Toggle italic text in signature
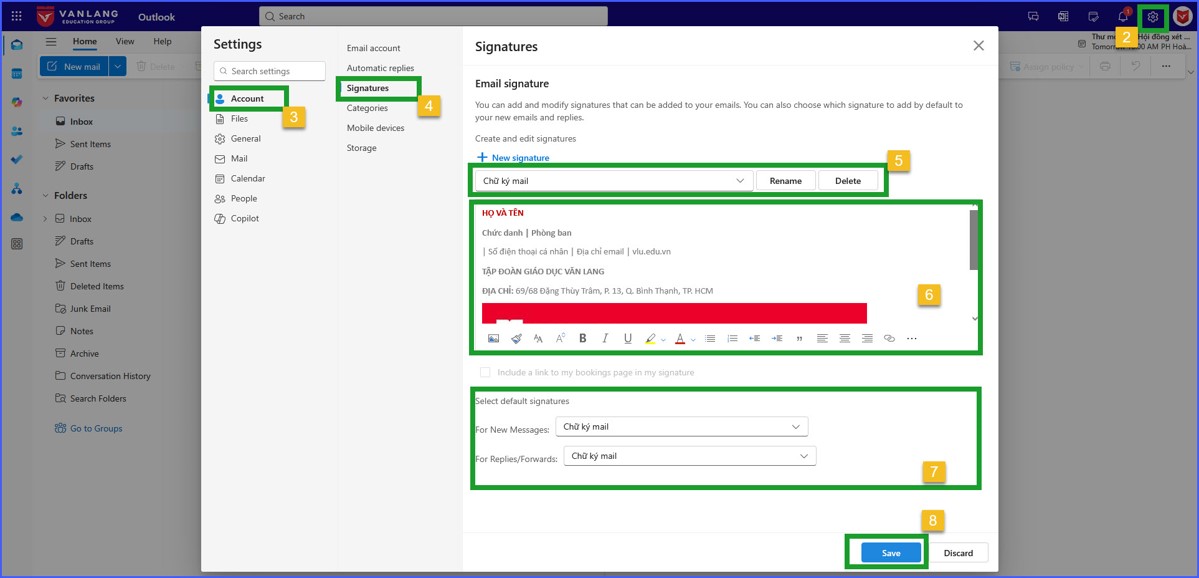 point(605,339)
